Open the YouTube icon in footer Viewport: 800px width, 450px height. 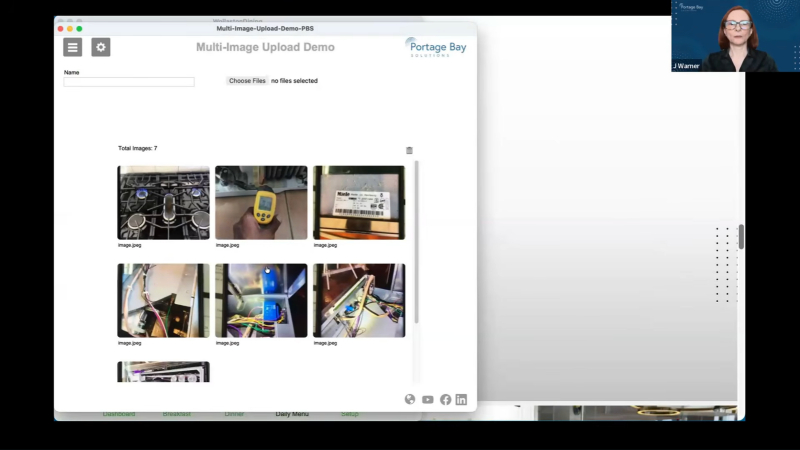pos(428,399)
